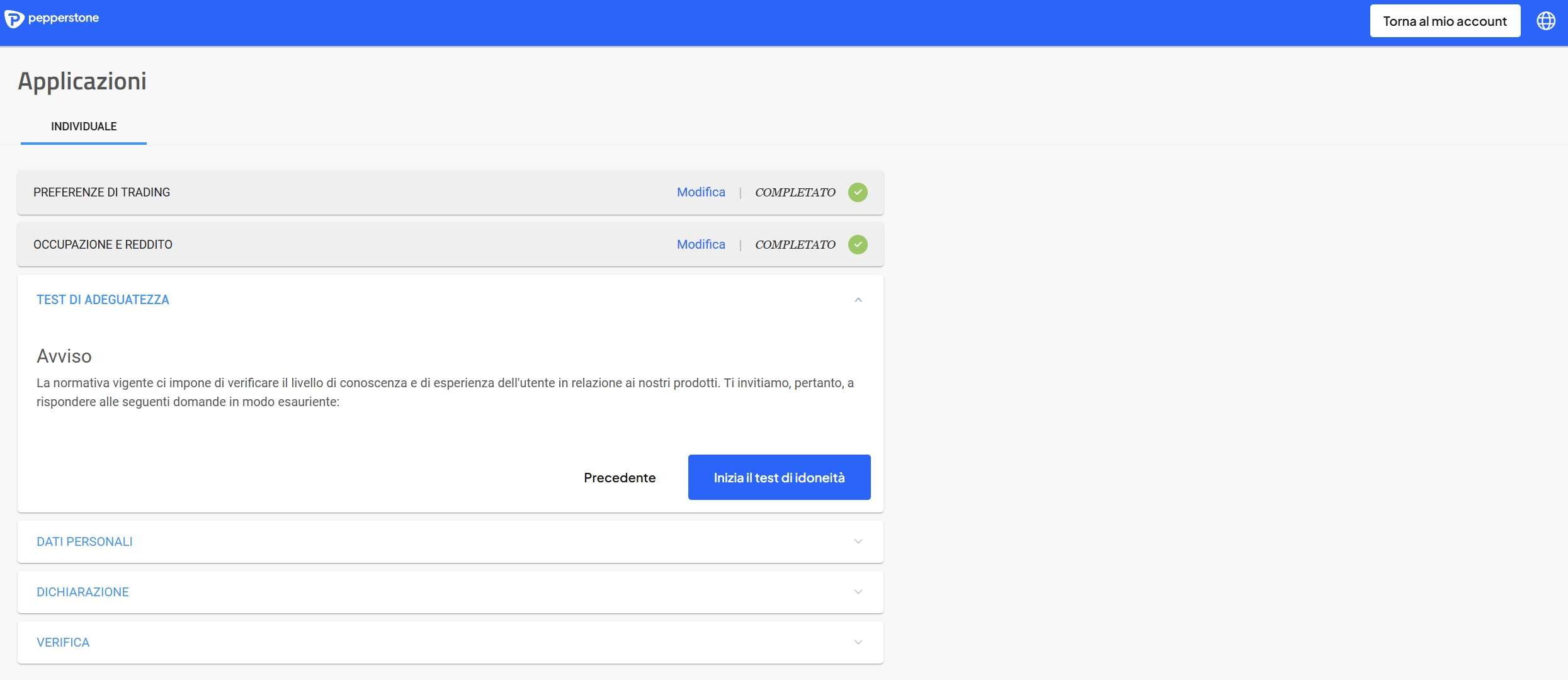Viewport: 1568px width, 680px height.
Task: Click COMPLETATO status in Preferenze di Trading
Action: tap(795, 192)
